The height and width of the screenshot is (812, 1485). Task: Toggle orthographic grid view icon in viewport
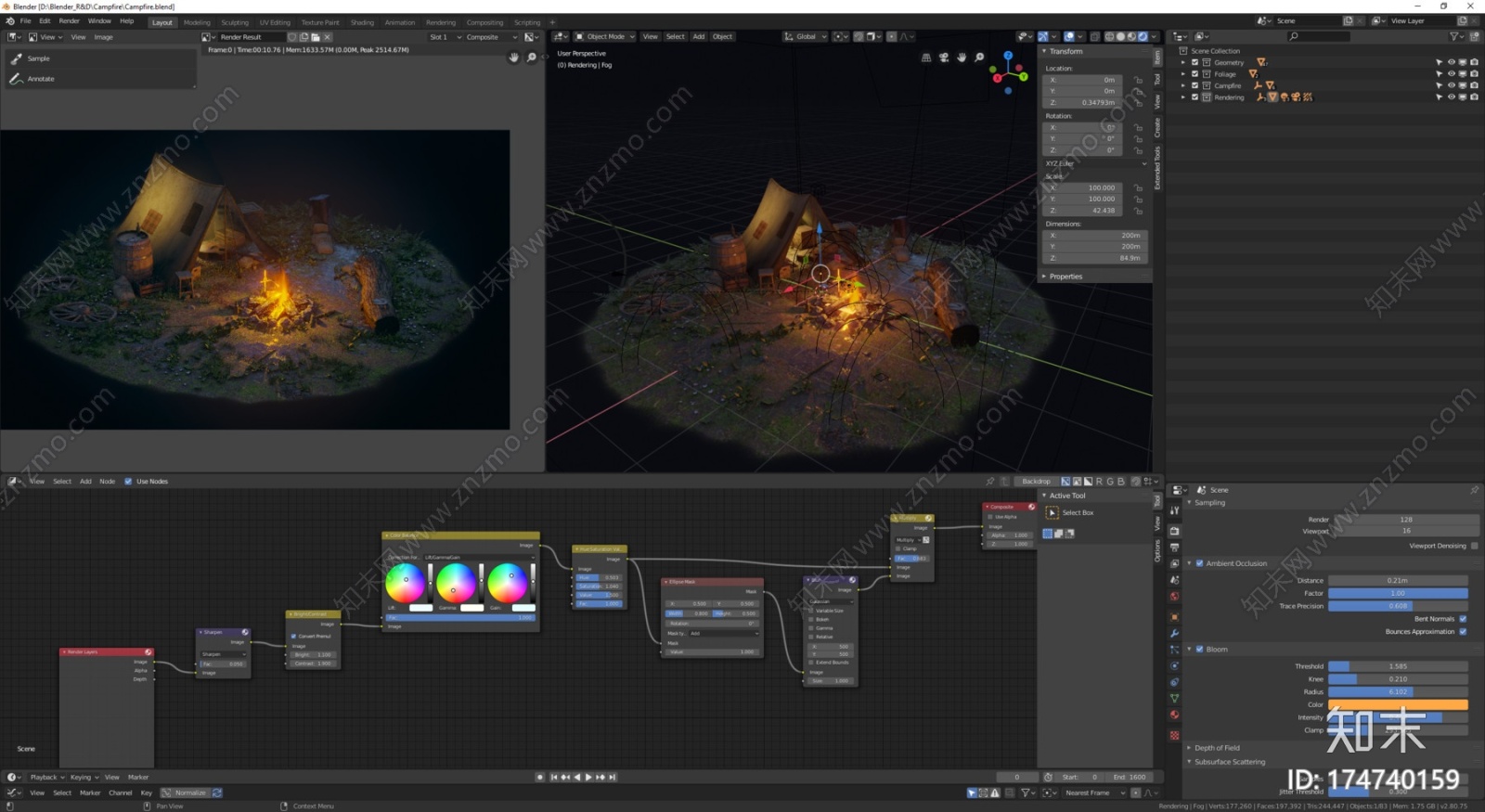(x=925, y=58)
